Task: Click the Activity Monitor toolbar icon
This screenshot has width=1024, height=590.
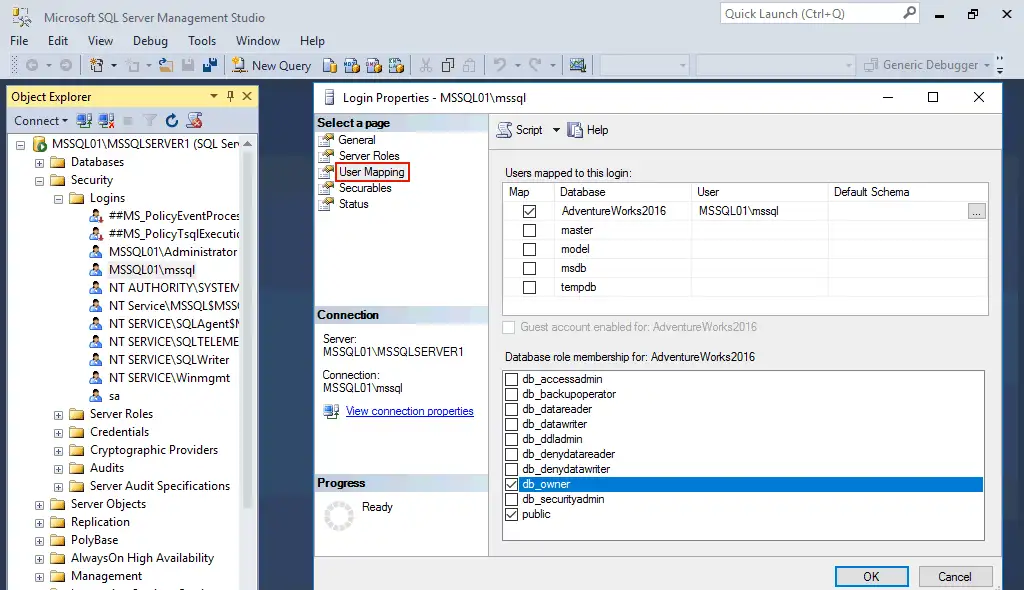Action: click(x=577, y=64)
